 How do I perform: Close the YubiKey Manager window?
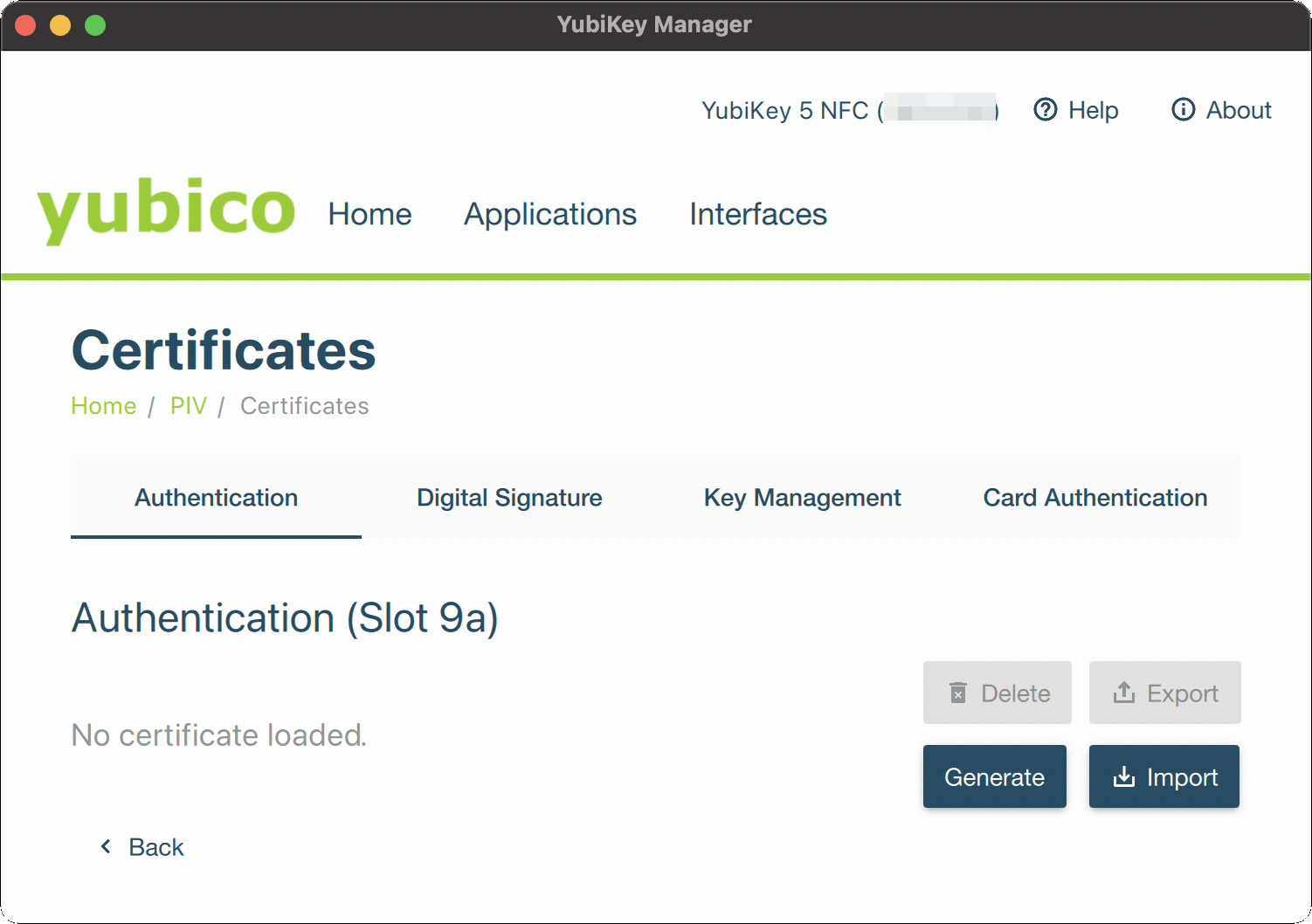tap(25, 25)
